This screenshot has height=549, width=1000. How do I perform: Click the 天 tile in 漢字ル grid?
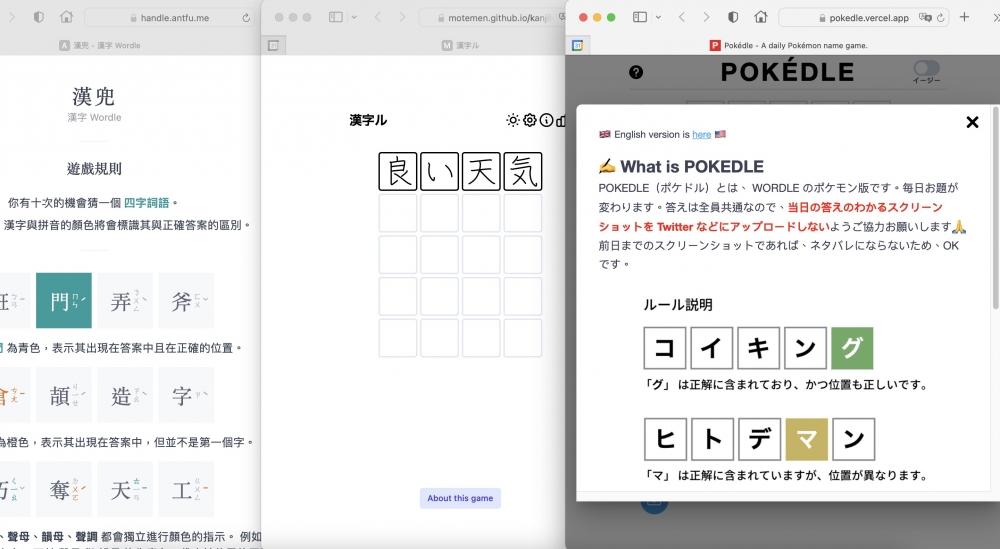tap(481, 172)
